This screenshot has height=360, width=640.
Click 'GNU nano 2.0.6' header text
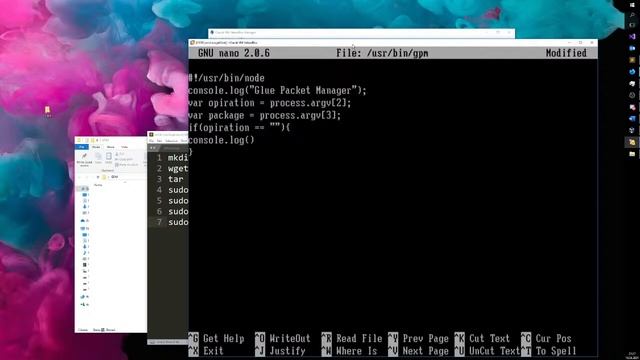[x=234, y=53]
